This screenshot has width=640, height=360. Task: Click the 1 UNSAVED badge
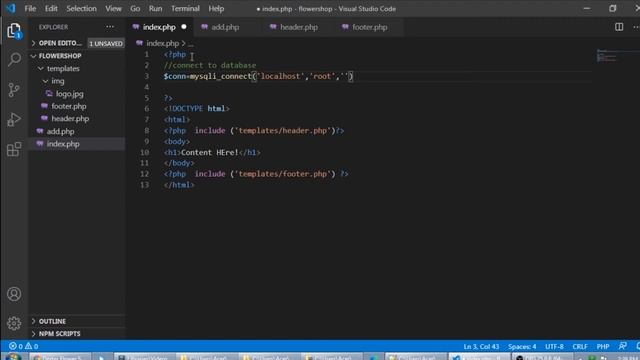106,43
